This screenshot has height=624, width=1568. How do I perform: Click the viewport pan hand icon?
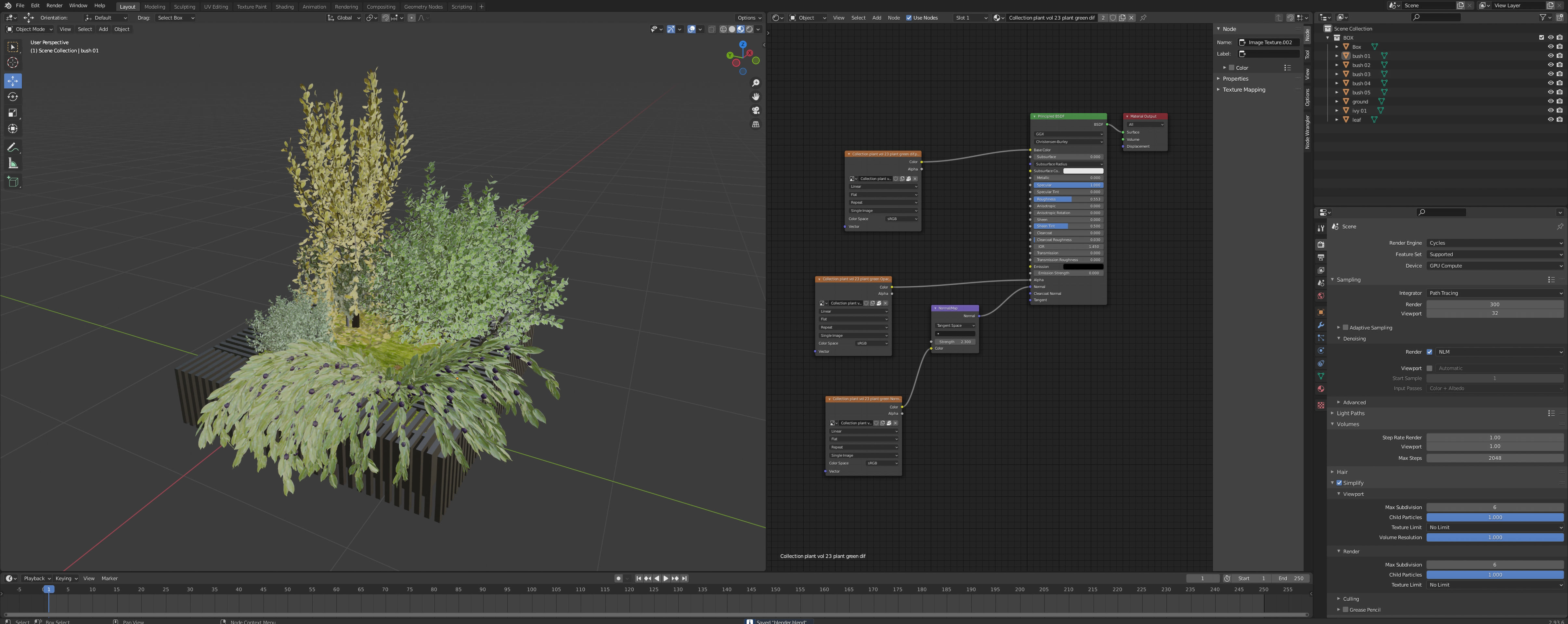tap(755, 97)
